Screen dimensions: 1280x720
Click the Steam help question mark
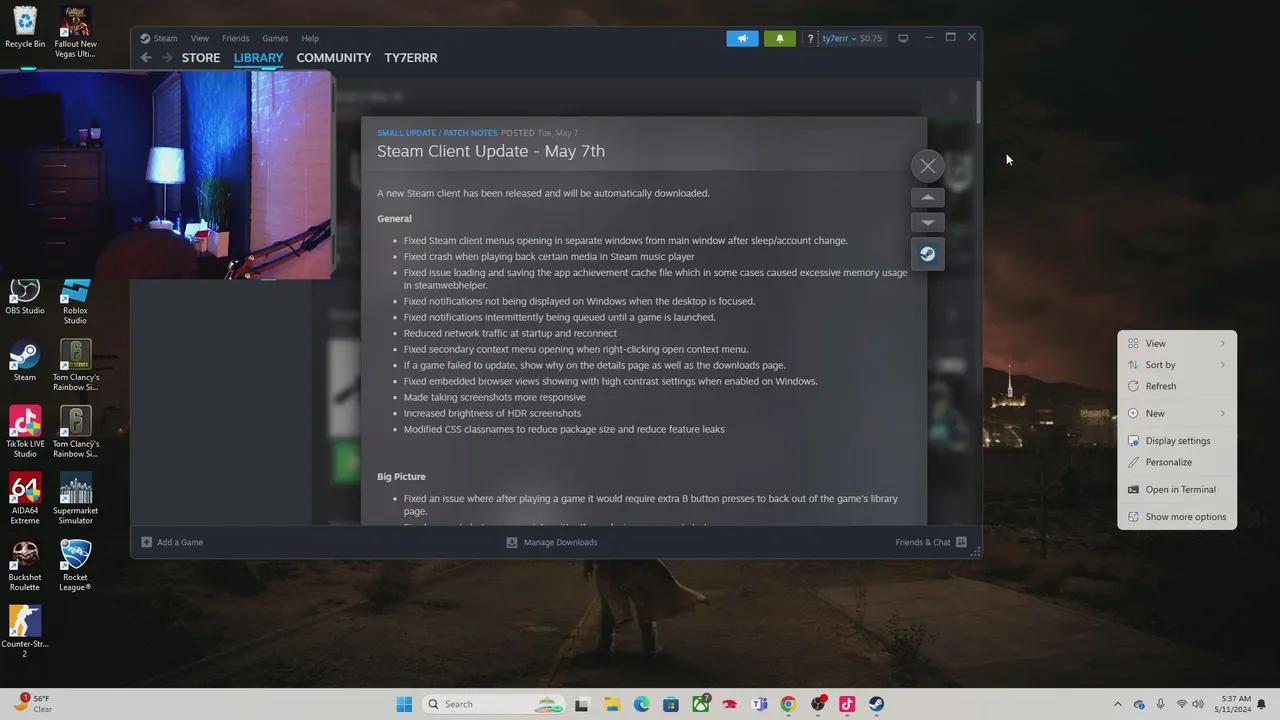coord(811,38)
